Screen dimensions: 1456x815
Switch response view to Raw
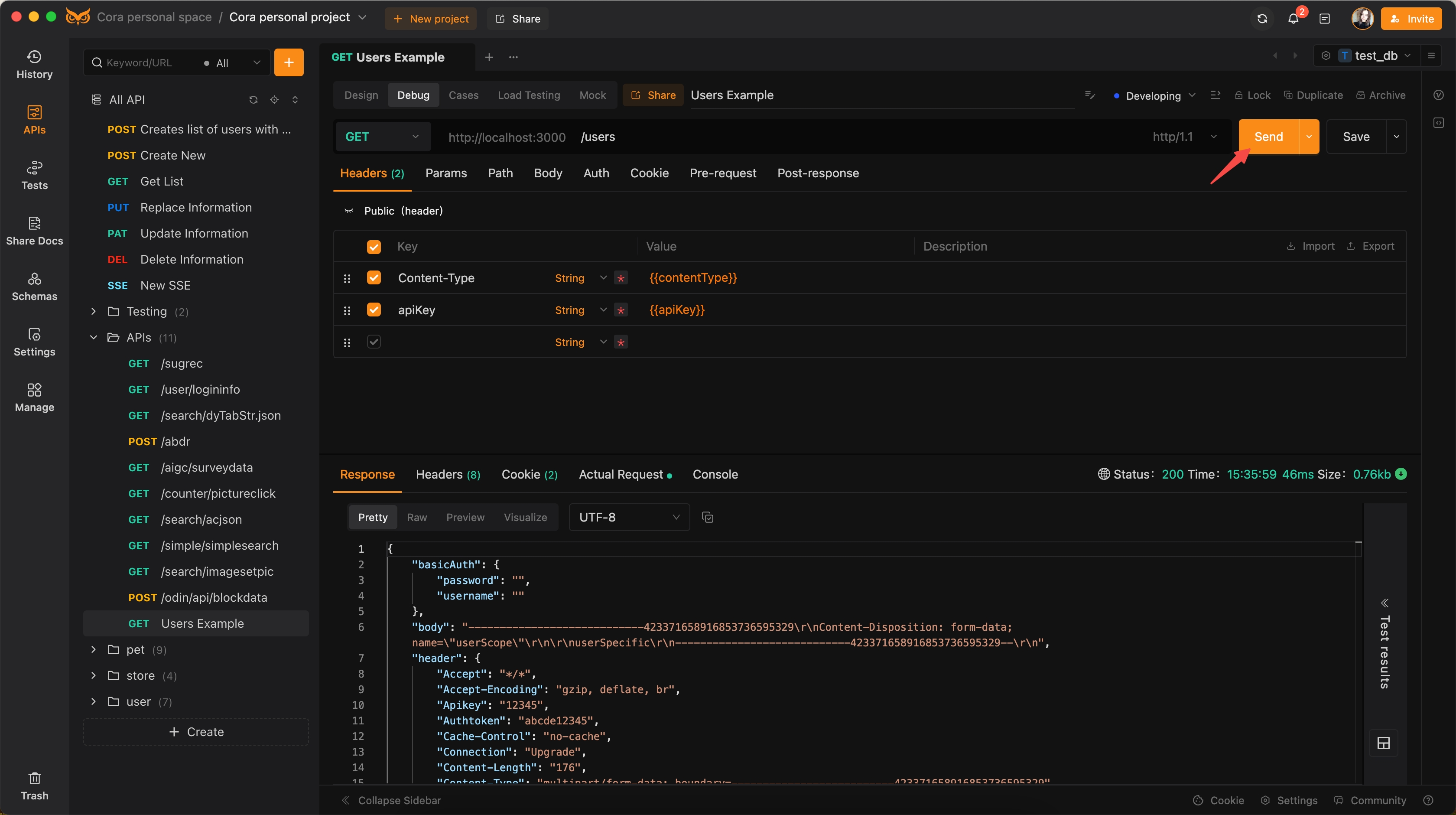(x=416, y=517)
